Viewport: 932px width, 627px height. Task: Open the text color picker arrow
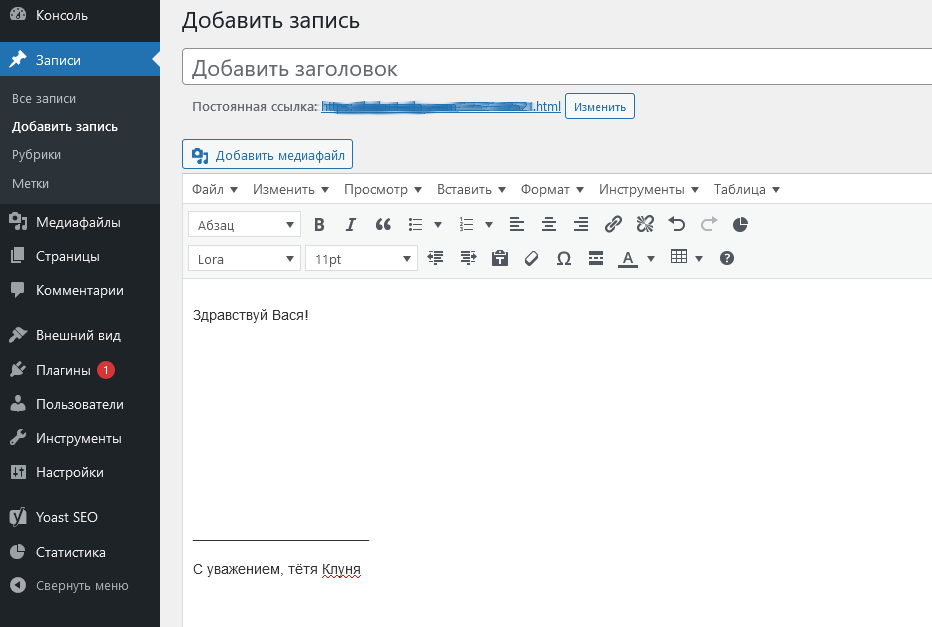651,259
